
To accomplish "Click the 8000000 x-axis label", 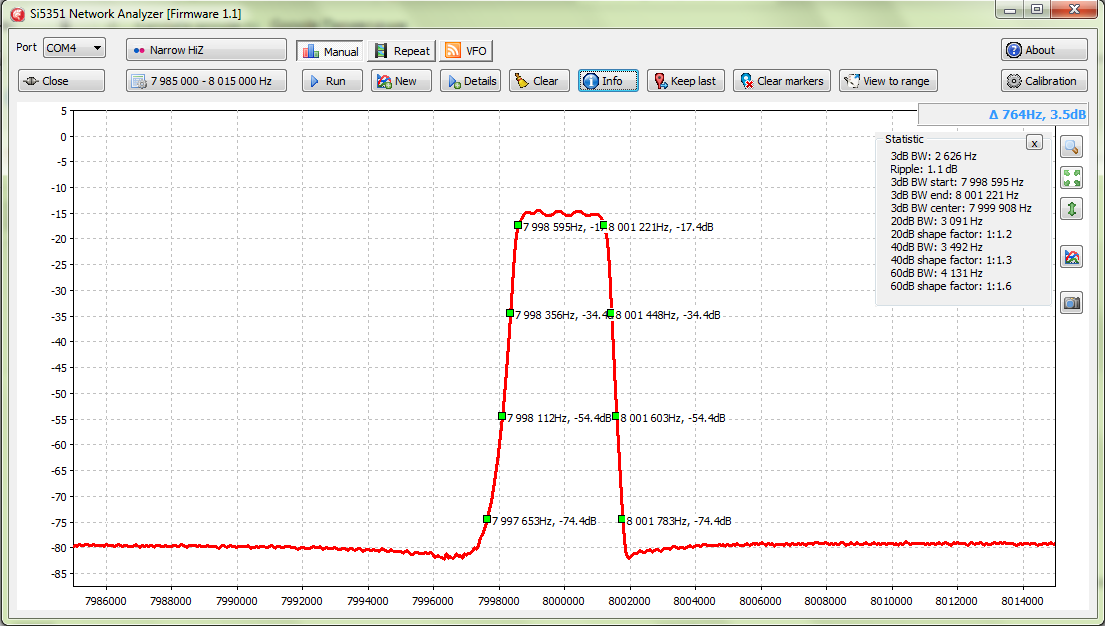I will tap(564, 601).
